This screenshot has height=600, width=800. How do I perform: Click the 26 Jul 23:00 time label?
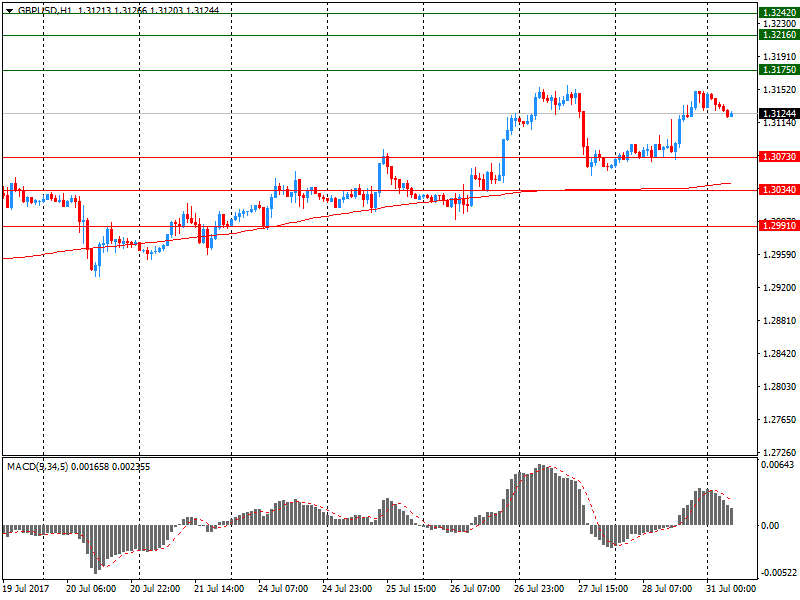pos(539,588)
